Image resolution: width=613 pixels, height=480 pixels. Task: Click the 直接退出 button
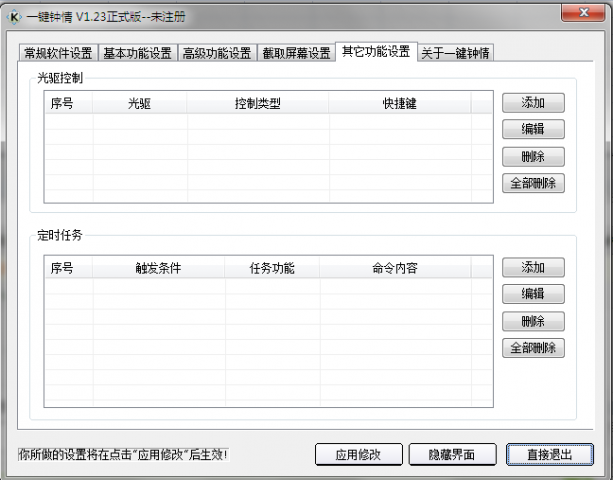549,454
